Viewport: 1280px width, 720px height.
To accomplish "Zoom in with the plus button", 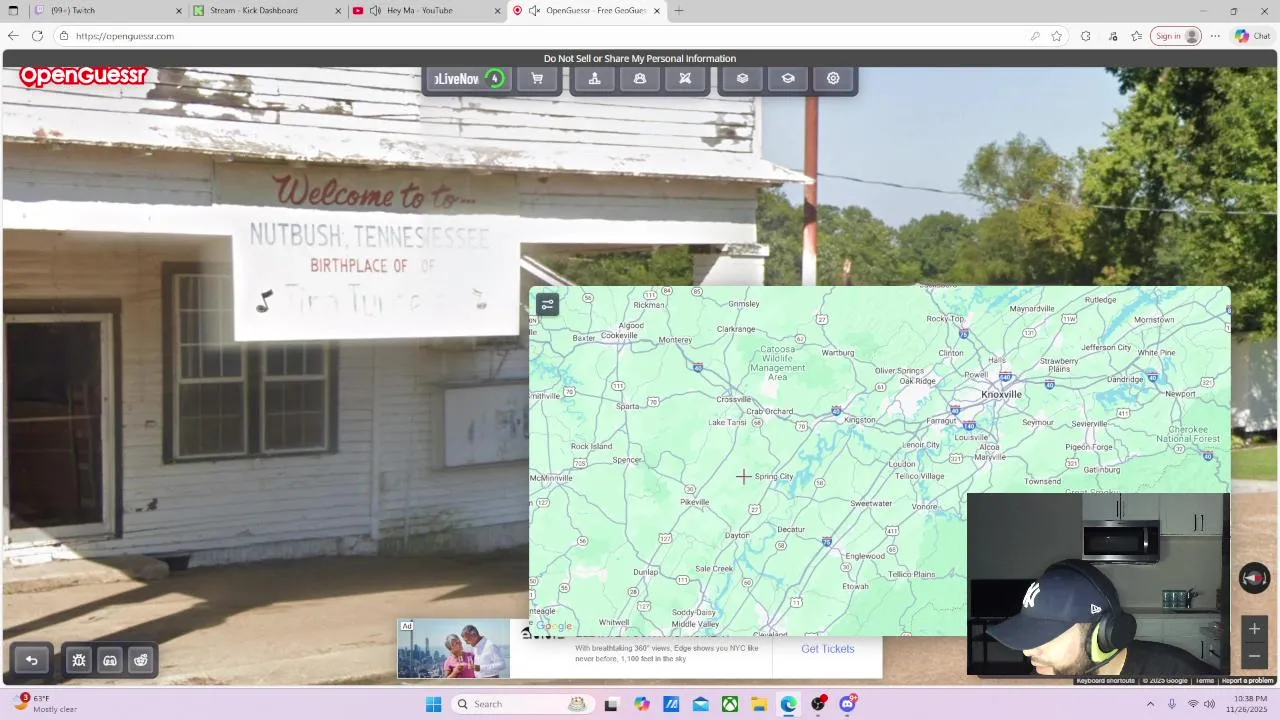I will pyautogui.click(x=1254, y=629).
